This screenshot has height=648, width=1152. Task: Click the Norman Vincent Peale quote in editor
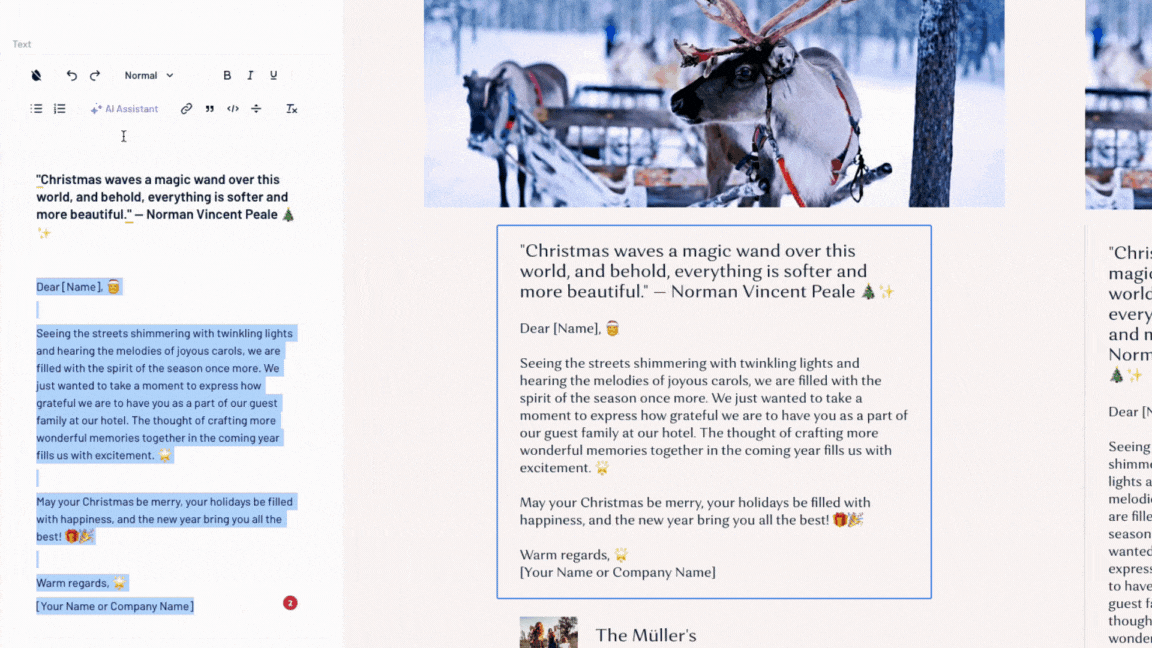pyautogui.click(x=165, y=197)
